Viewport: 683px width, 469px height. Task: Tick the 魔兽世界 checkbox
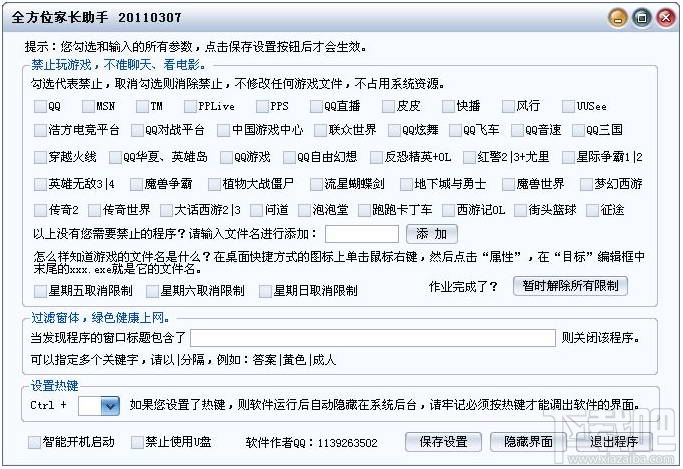(508, 184)
